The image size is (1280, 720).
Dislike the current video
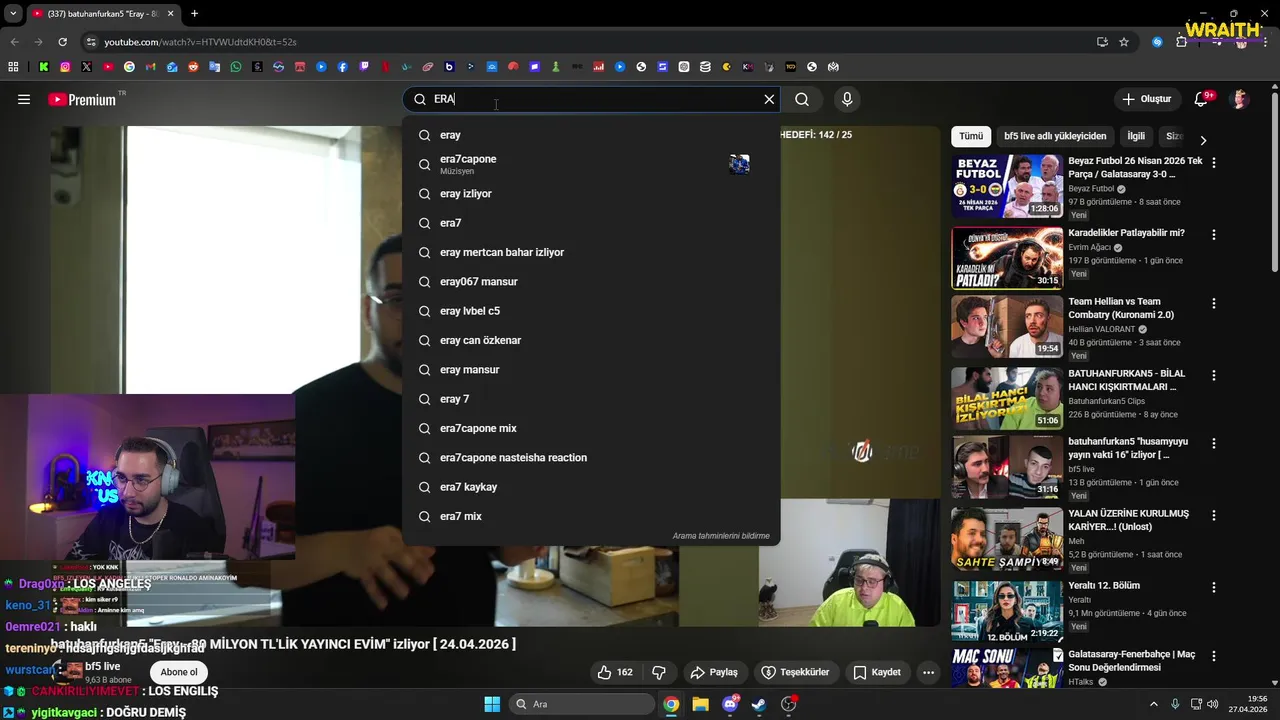tap(659, 672)
